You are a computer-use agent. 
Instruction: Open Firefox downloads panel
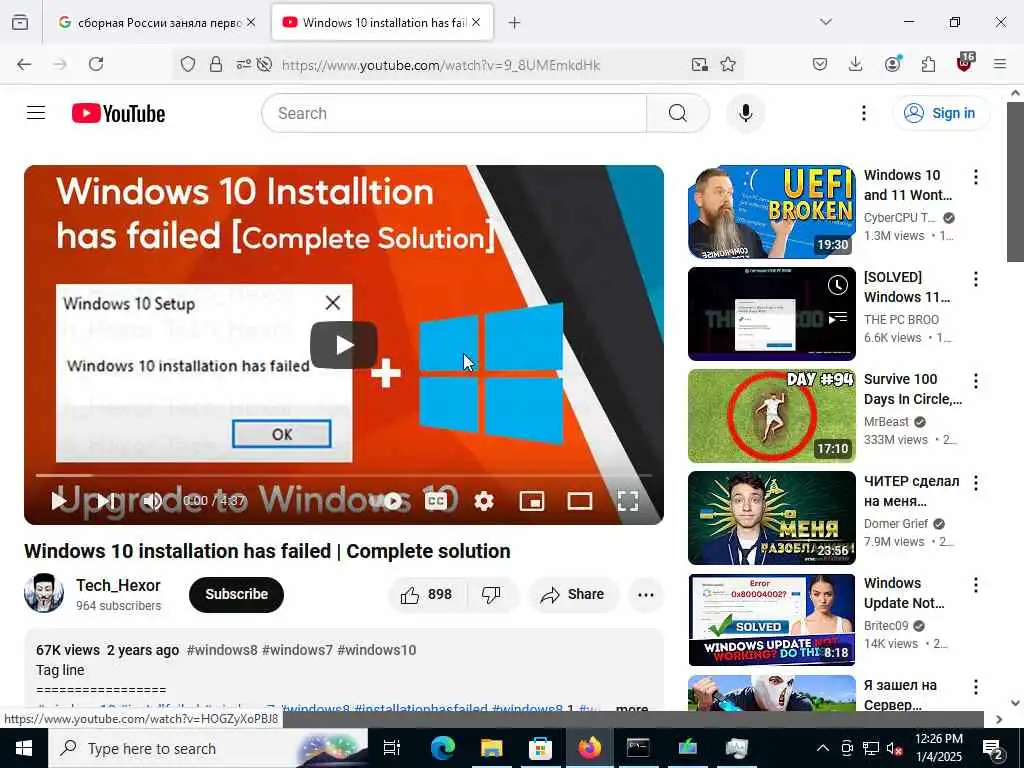pyautogui.click(x=856, y=64)
